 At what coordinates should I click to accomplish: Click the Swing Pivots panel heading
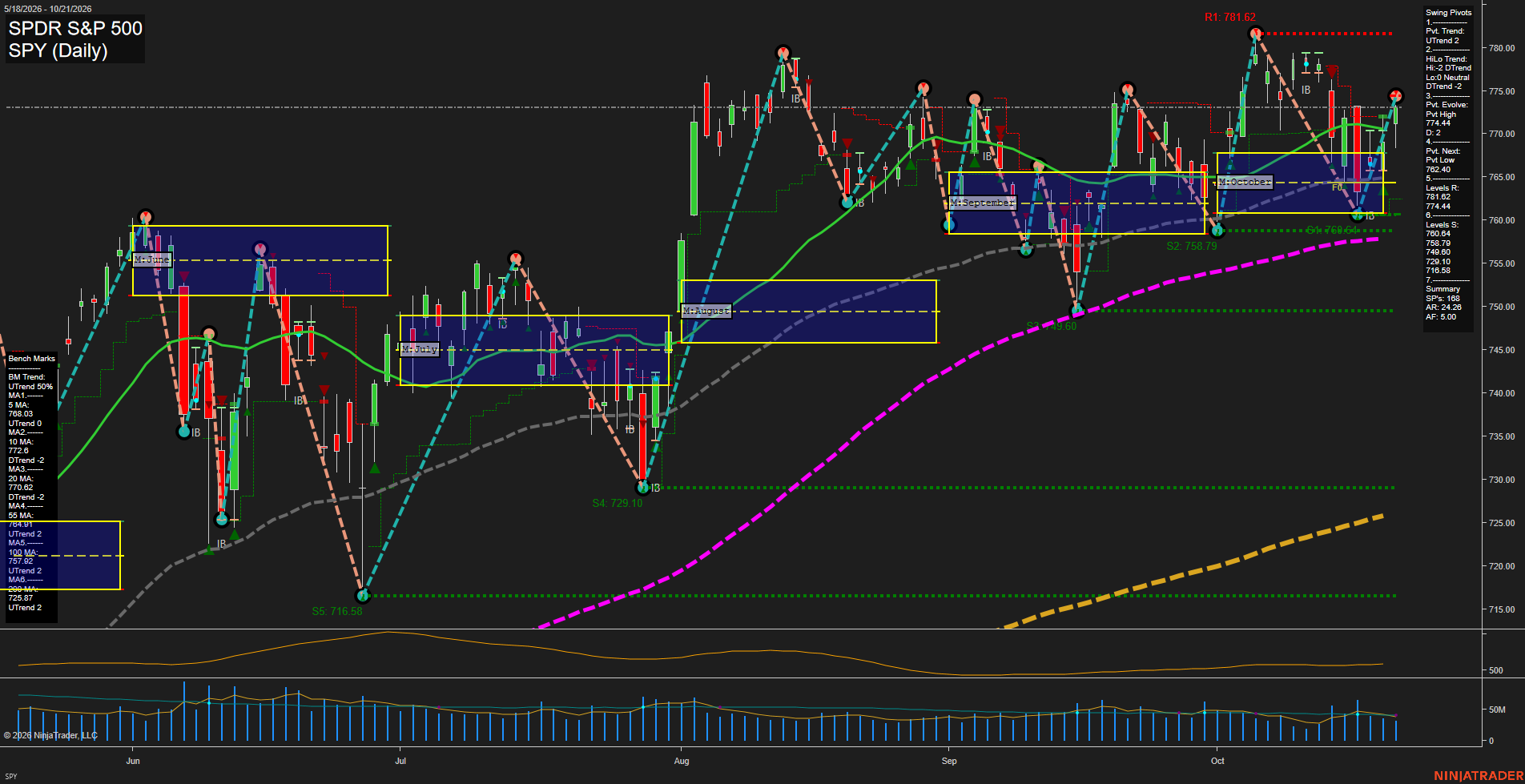pyautogui.click(x=1449, y=13)
